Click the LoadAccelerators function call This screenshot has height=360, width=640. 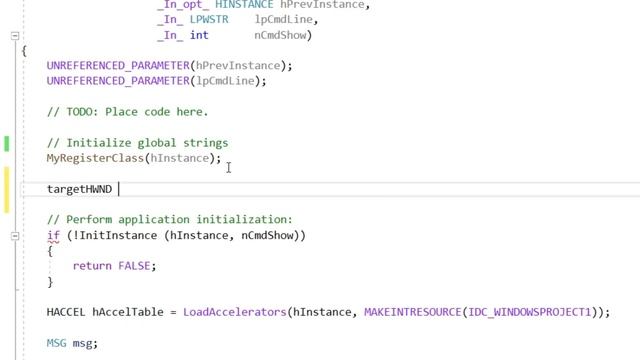tap(235, 312)
